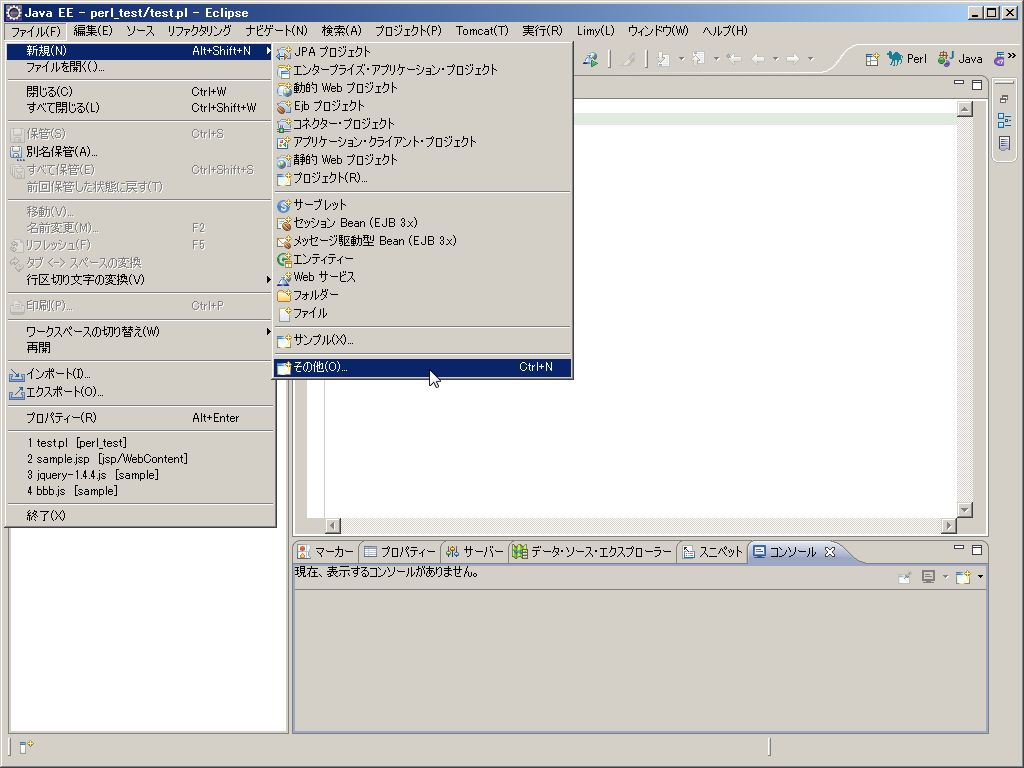Select セッション Bean (EJB 3.x)

click(423, 223)
